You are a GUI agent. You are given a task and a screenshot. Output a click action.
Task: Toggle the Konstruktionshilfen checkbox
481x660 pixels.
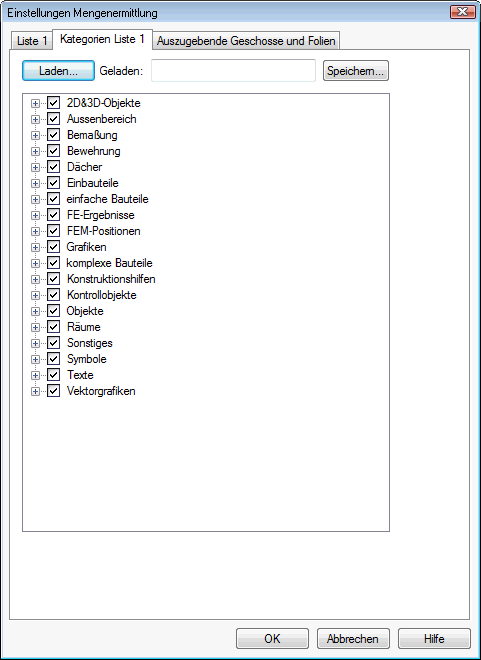53,279
